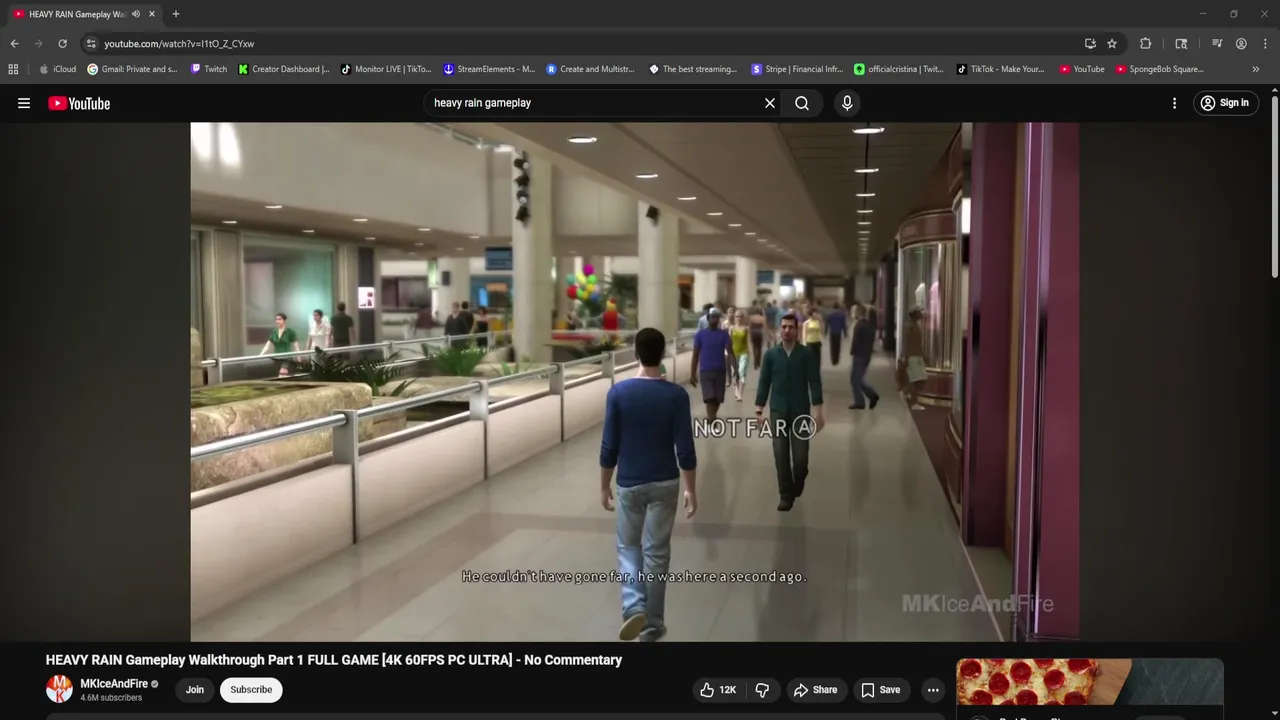Open MKIceAndFire channel avatar

(59, 689)
